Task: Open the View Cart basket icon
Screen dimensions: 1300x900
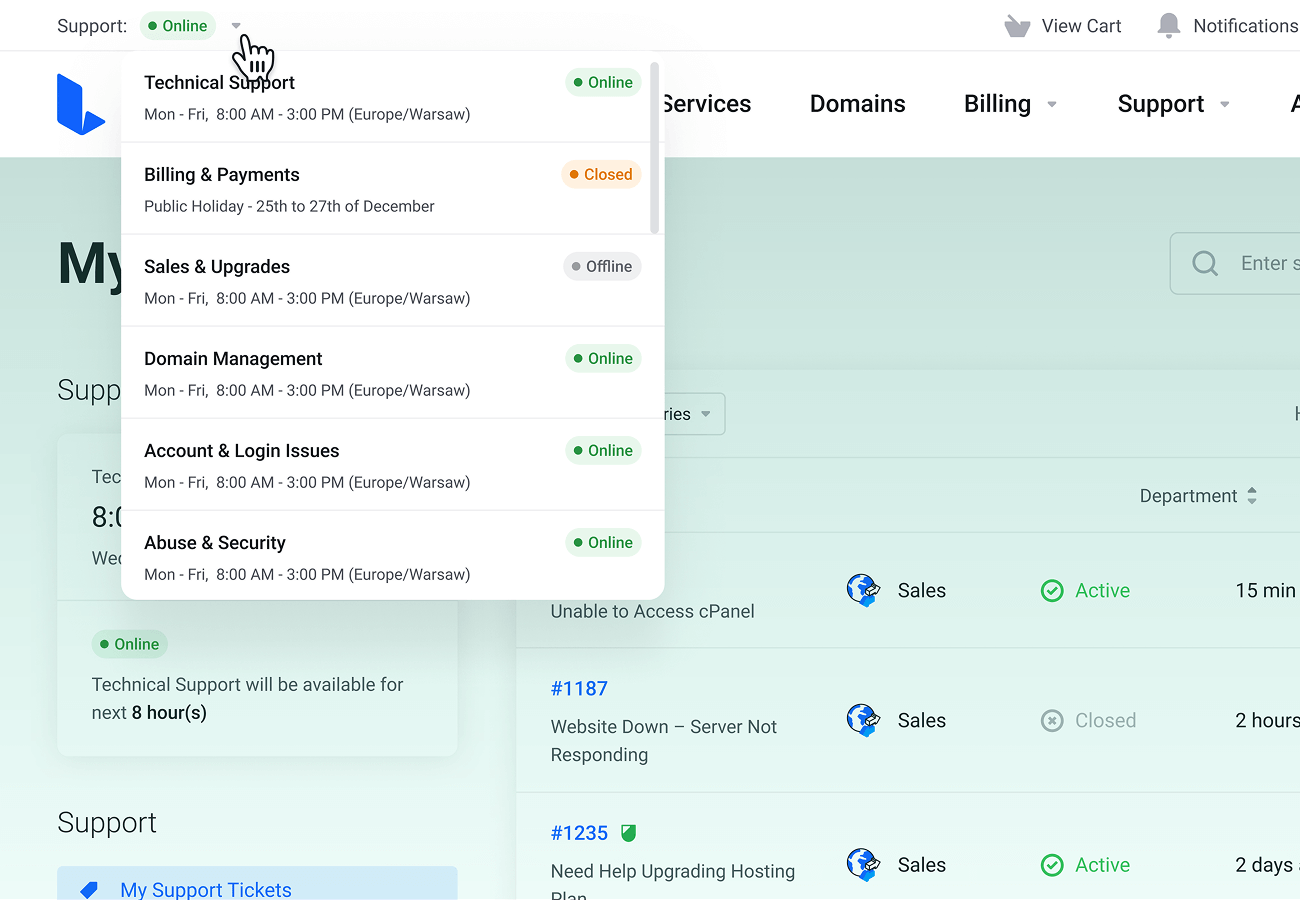Action: click(1017, 26)
